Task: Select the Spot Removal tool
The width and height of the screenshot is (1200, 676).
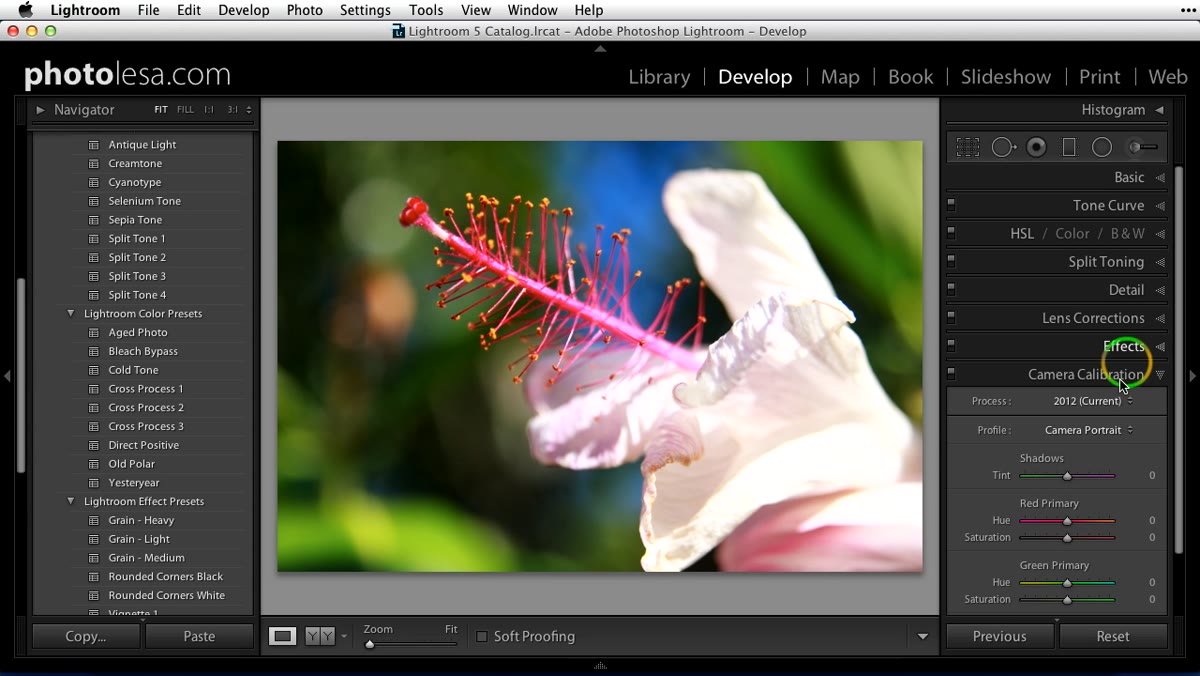Action: tap(1003, 147)
